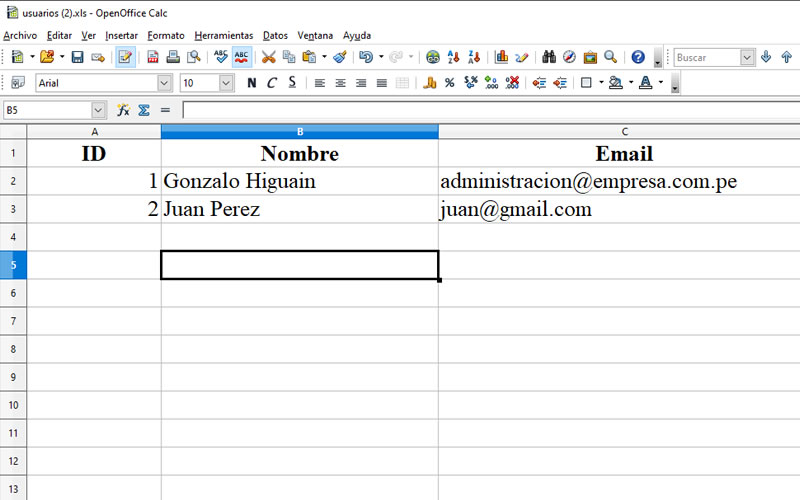The width and height of the screenshot is (800, 500).
Task: Toggle Edit File mode
Action: click(125, 57)
